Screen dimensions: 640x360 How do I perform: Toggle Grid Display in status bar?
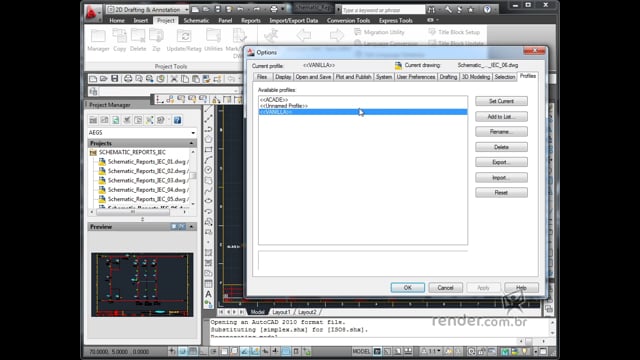coord(193,351)
